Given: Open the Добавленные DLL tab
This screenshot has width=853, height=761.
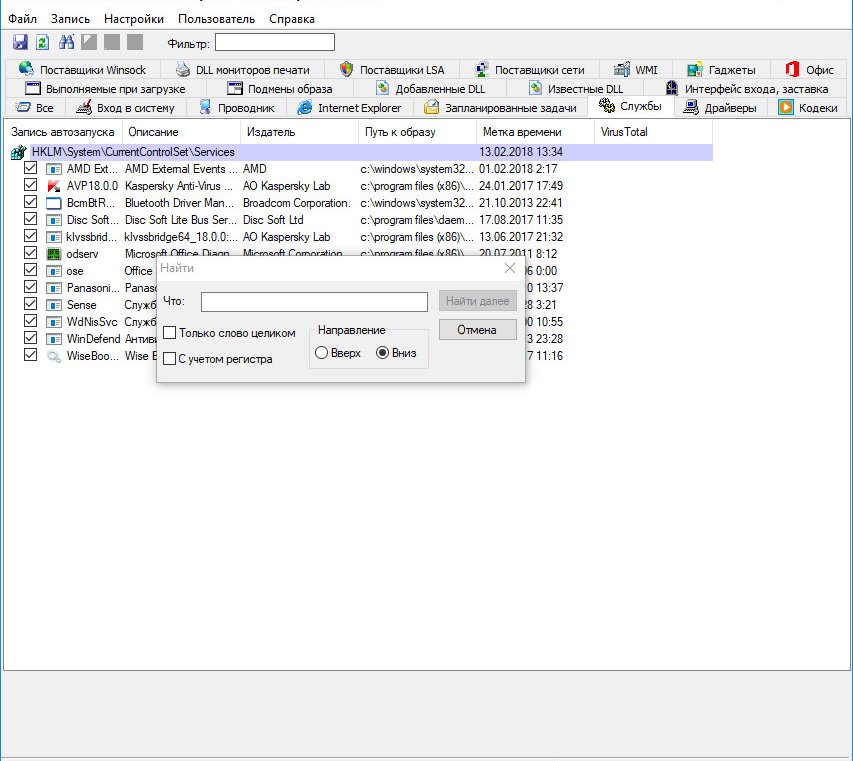Looking at the screenshot, I should 430,89.
